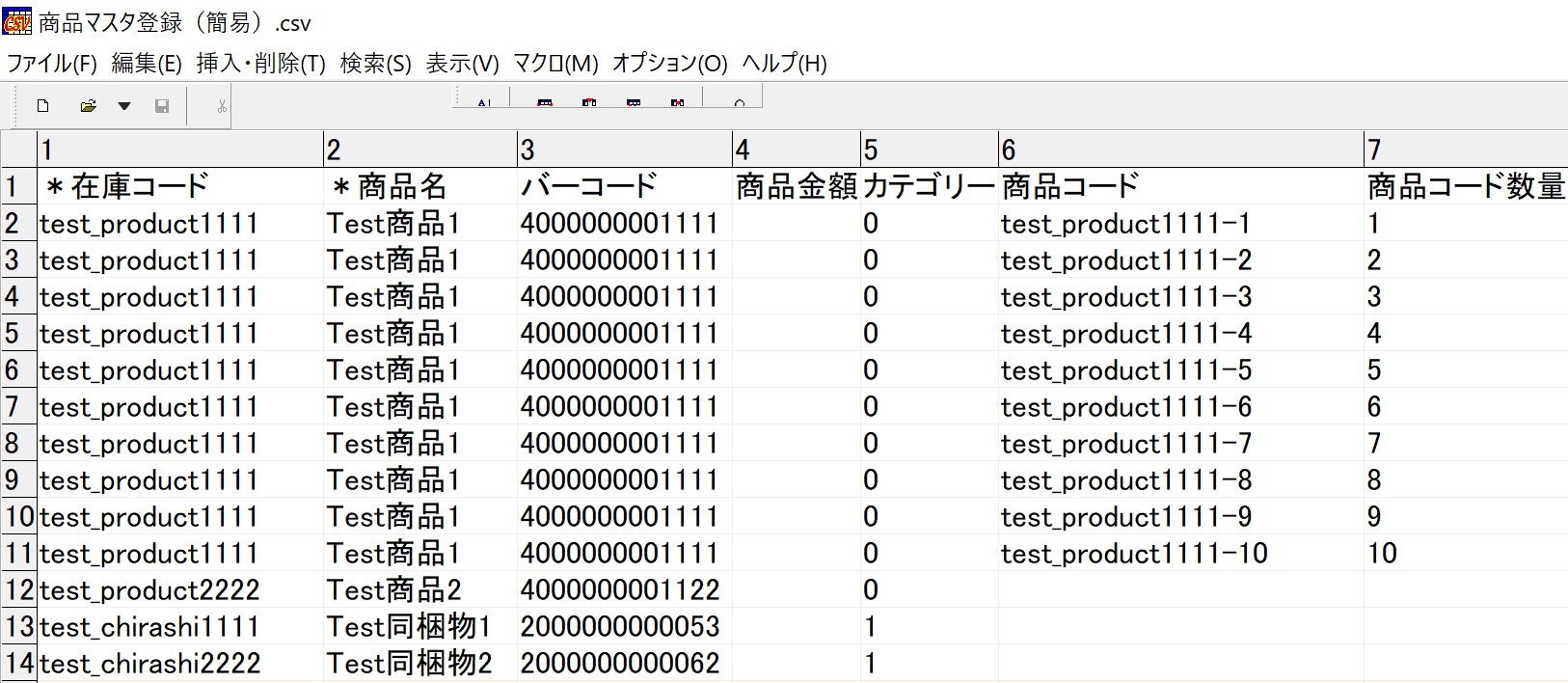The width and height of the screenshot is (1568, 683).
Task: Click the Cut scissors icon
Action: 222,106
